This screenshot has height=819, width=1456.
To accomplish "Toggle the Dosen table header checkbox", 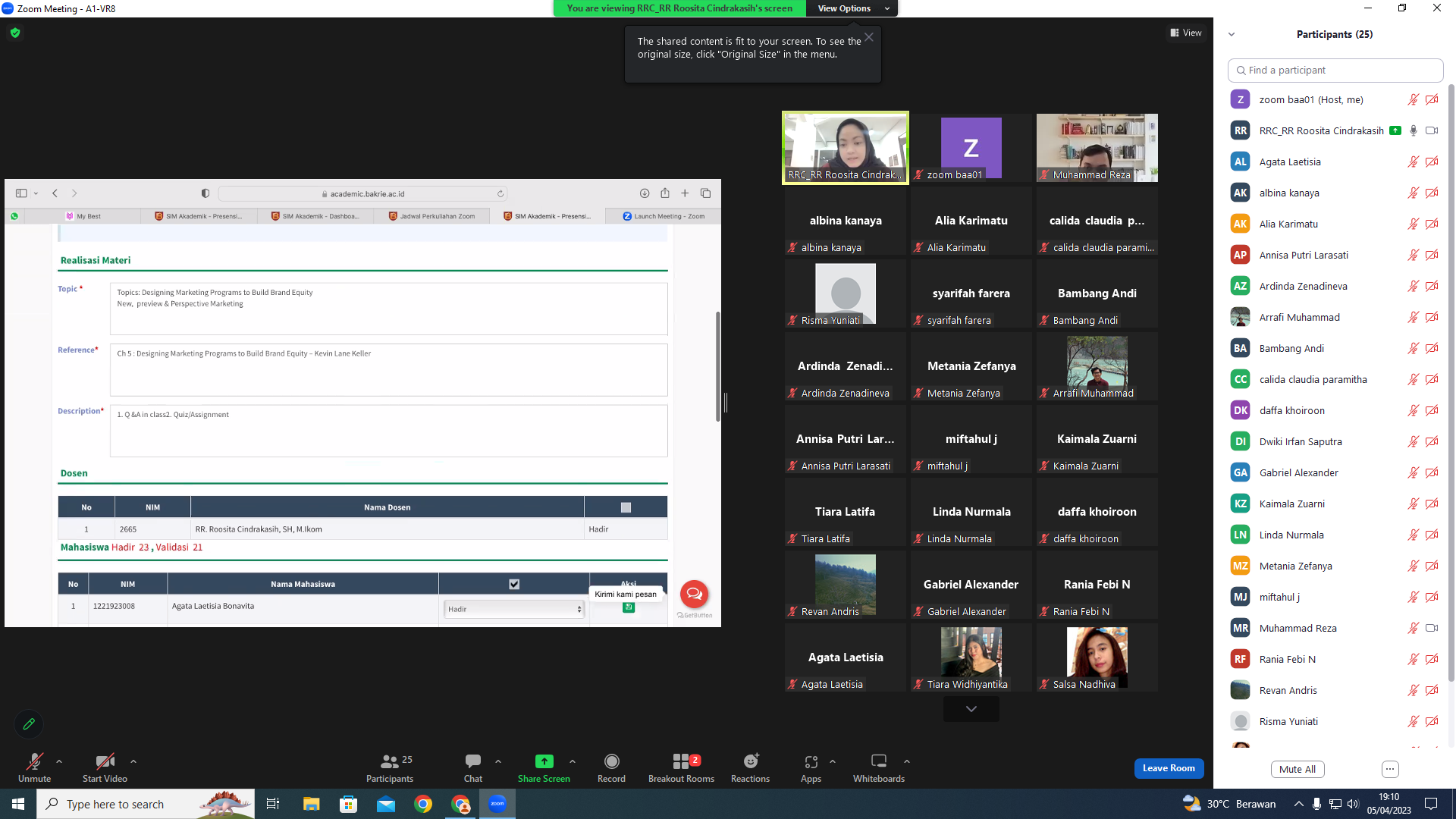I will click(626, 507).
